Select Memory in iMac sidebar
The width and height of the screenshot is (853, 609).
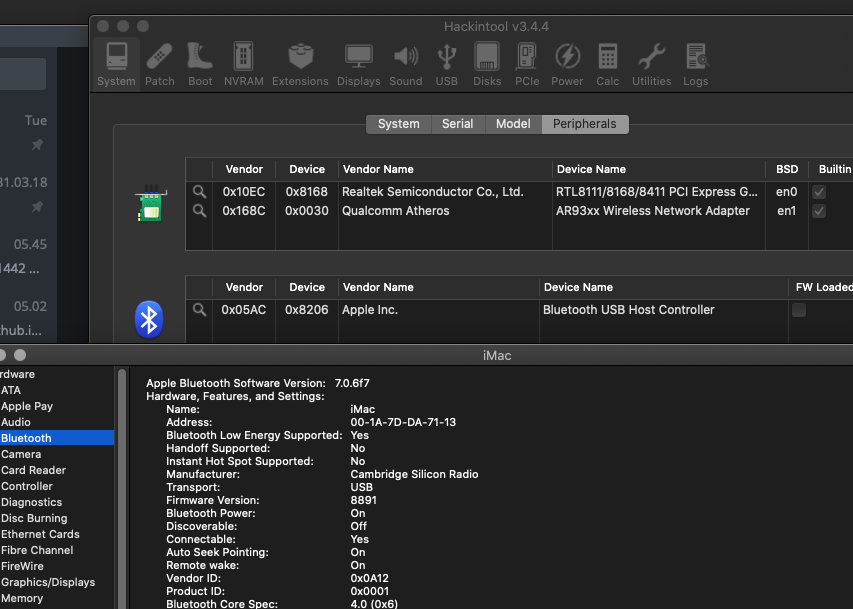point(57,598)
